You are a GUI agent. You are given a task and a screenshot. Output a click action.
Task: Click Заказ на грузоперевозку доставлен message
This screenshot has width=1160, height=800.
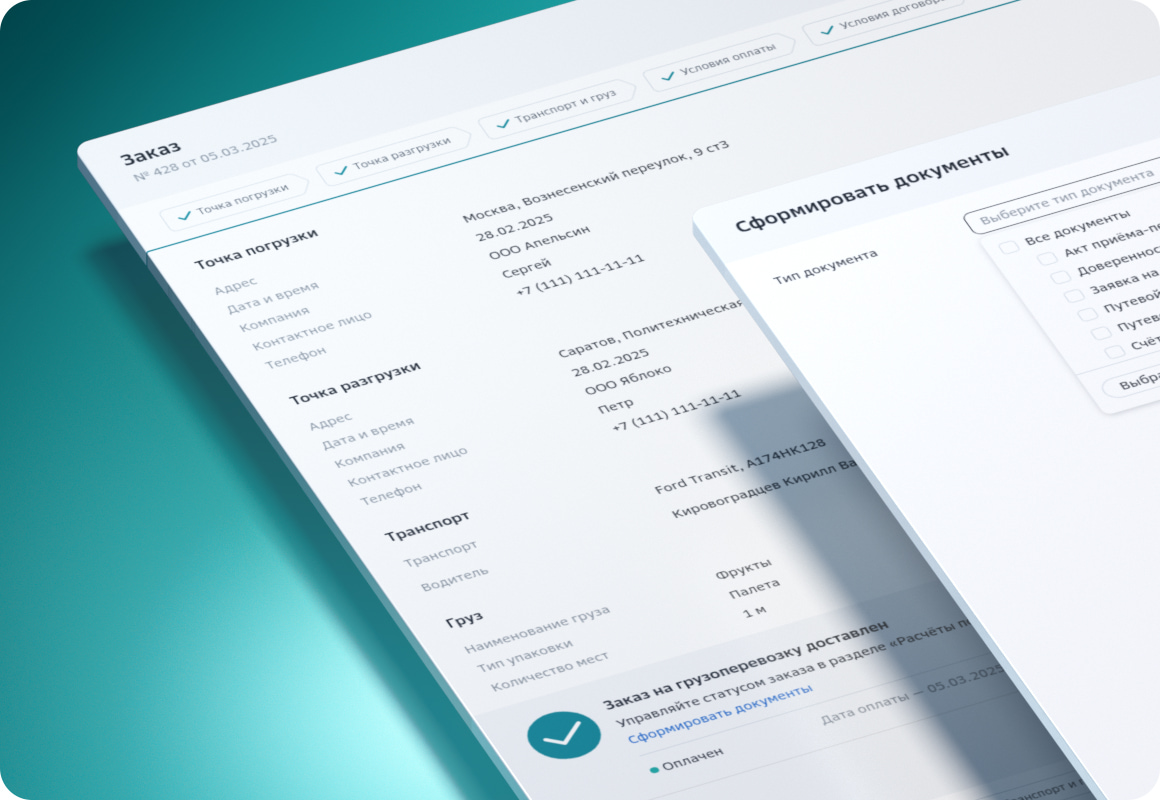[x=745, y=665]
